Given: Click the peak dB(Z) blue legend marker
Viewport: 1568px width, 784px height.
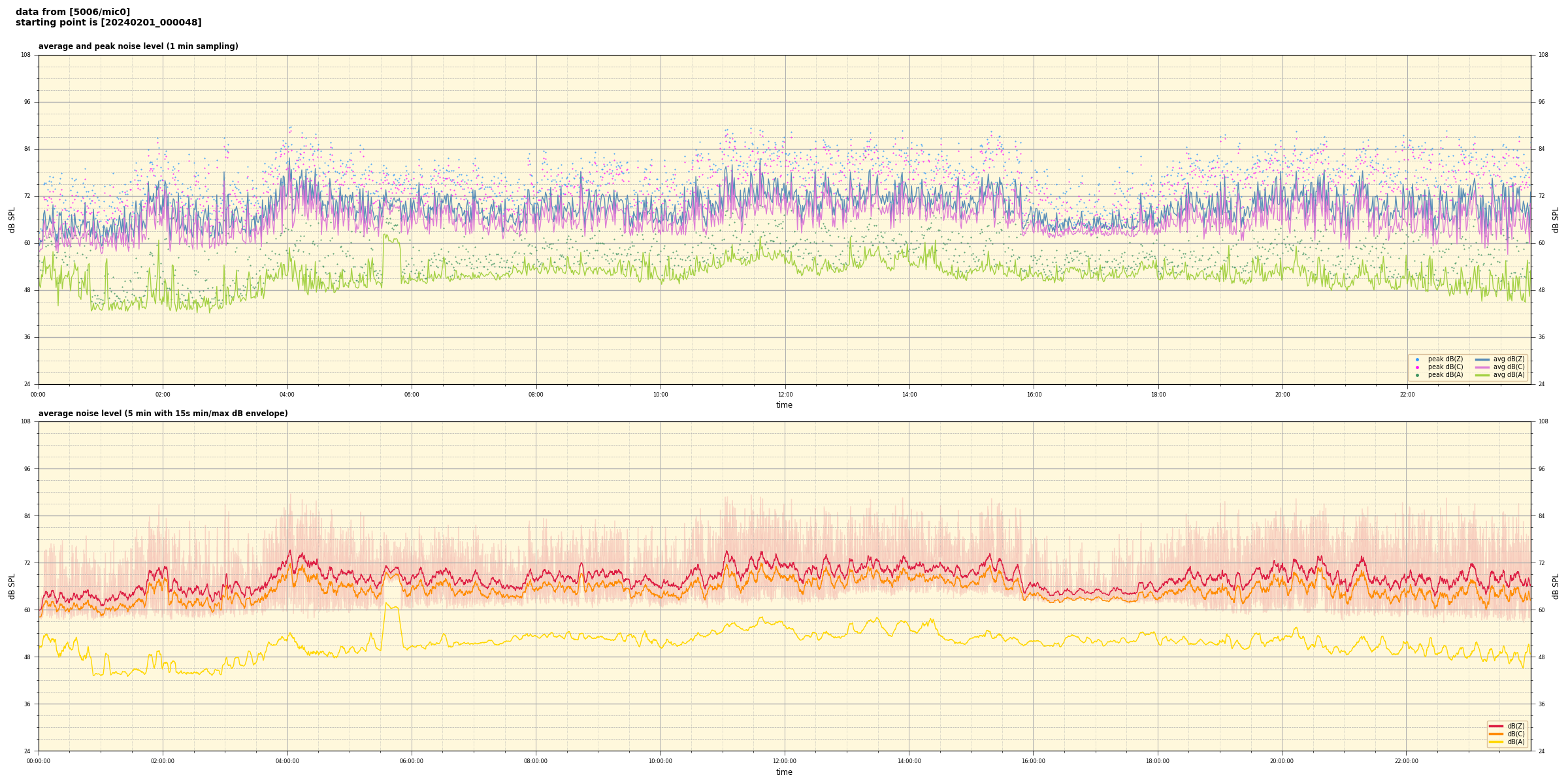Looking at the screenshot, I should point(1417,359).
